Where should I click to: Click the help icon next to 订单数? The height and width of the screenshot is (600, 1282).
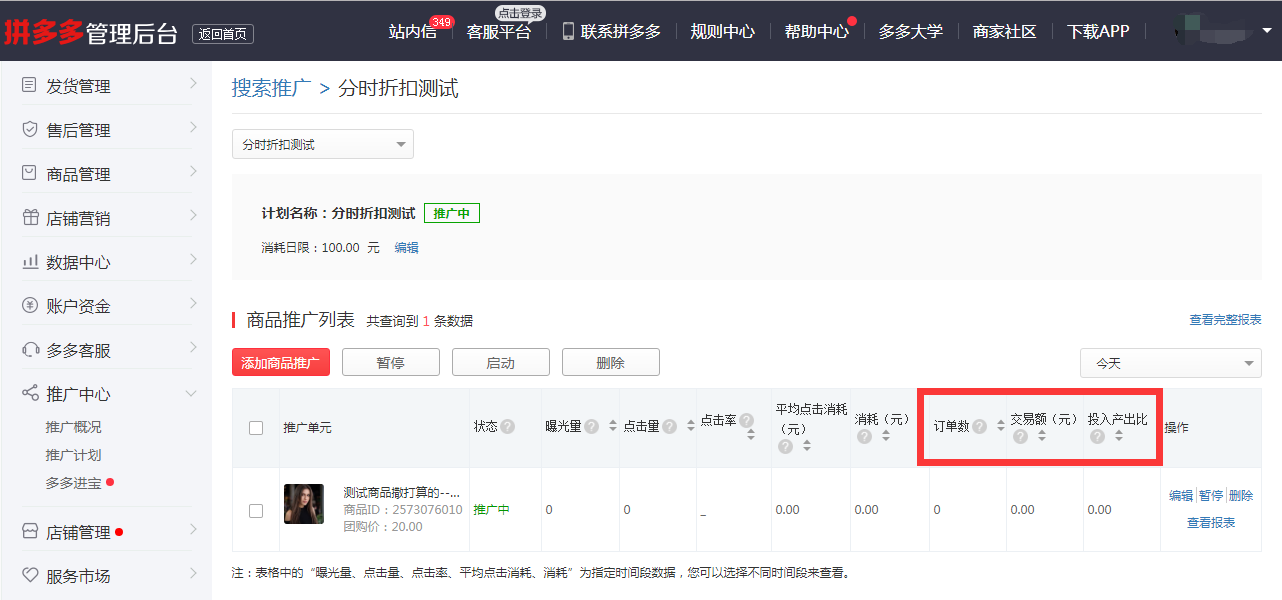[x=980, y=427]
